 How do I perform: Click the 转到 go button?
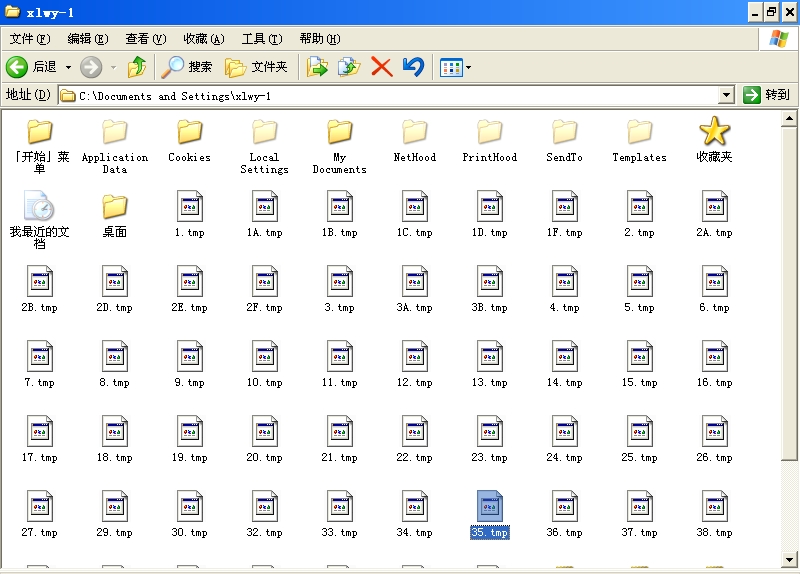[766, 95]
